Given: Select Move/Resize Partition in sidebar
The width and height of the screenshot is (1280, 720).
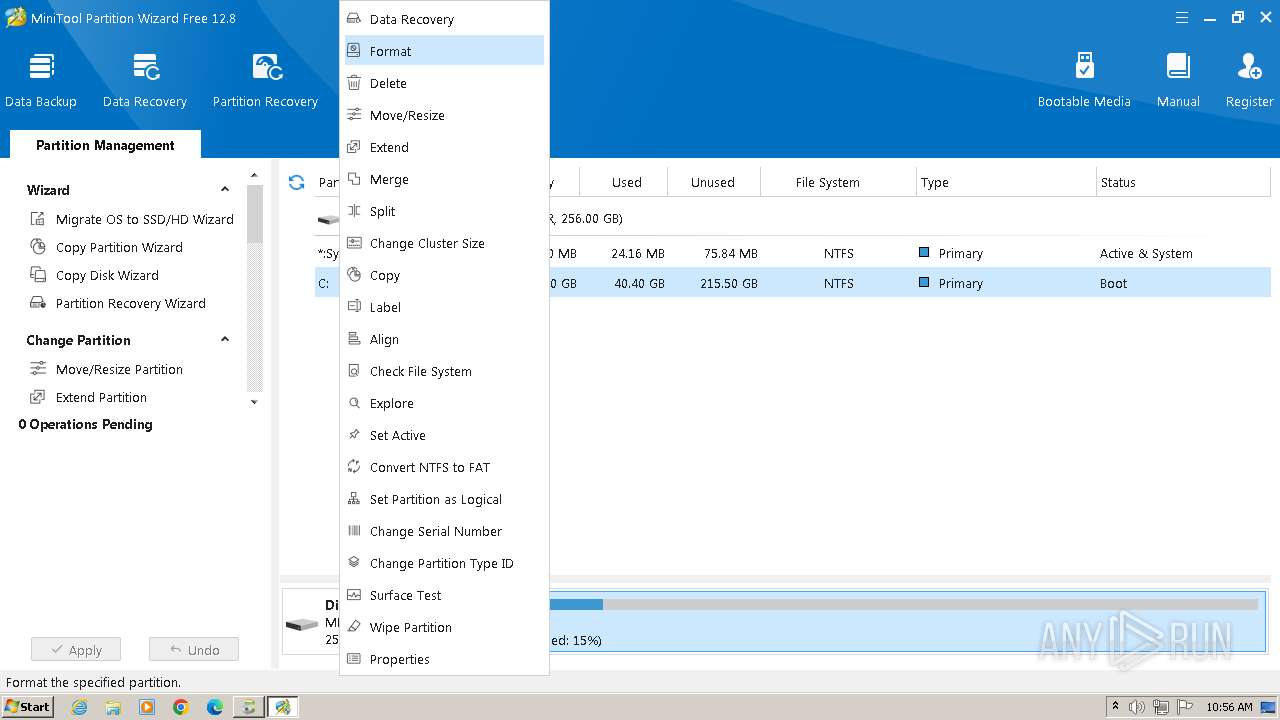Looking at the screenshot, I should pyautogui.click(x=106, y=369).
